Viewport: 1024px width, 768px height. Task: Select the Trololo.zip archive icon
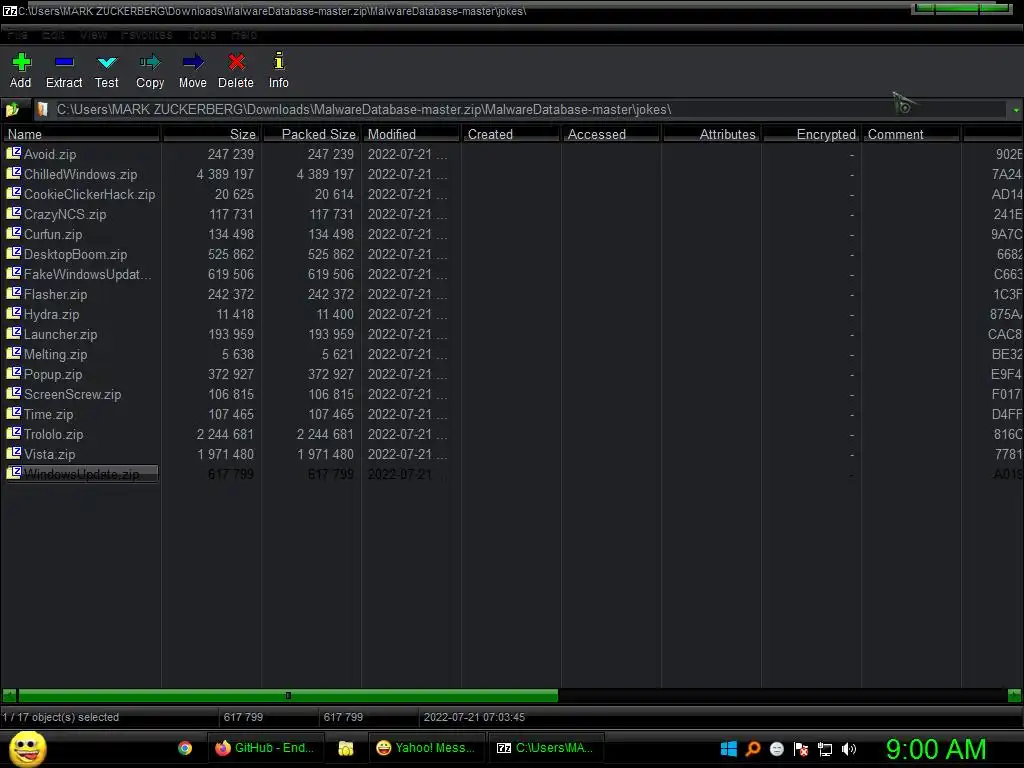14,434
